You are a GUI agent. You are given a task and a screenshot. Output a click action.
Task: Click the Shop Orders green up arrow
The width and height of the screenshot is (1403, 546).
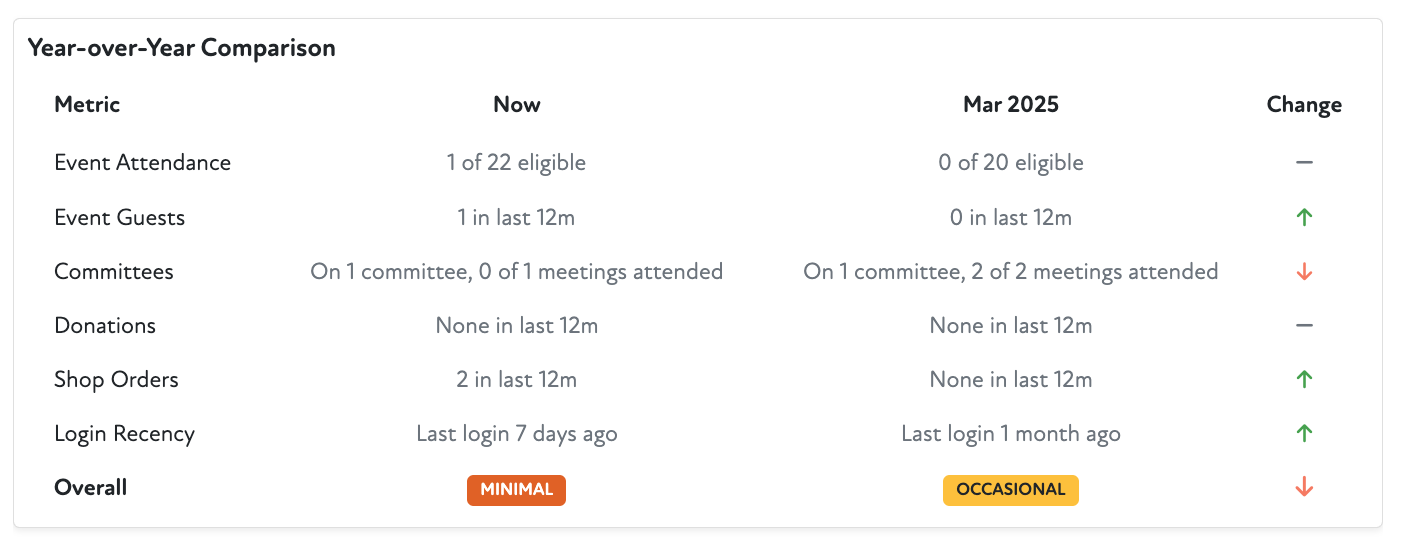pos(1303,379)
